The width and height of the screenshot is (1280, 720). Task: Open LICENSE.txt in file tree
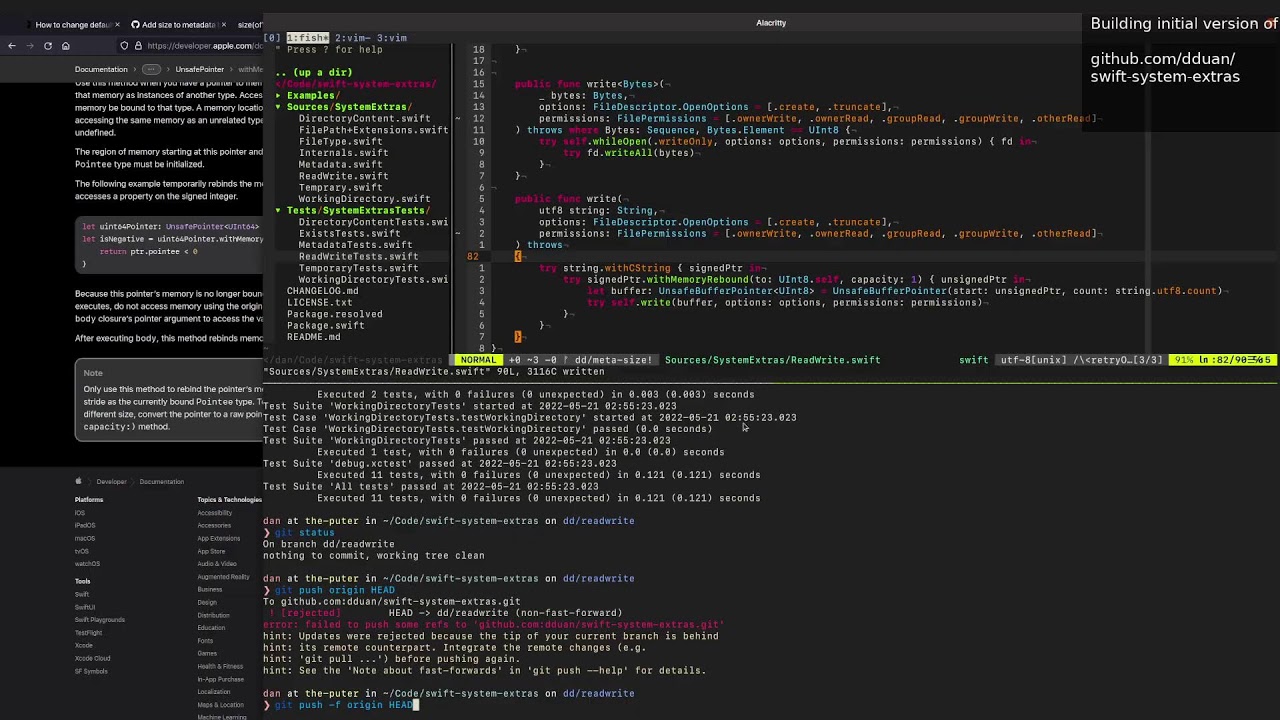click(x=319, y=303)
